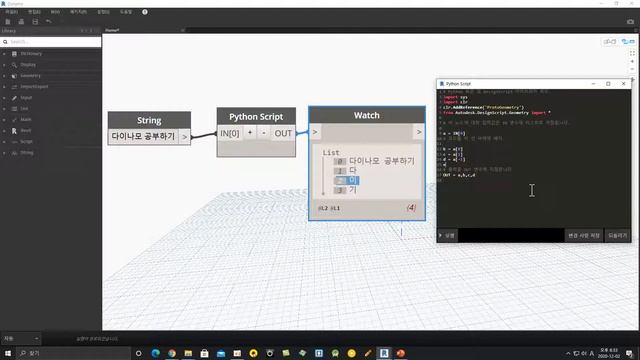Click the Open file toolbar icon
Viewport: 640px width, 360px height.
21,22
